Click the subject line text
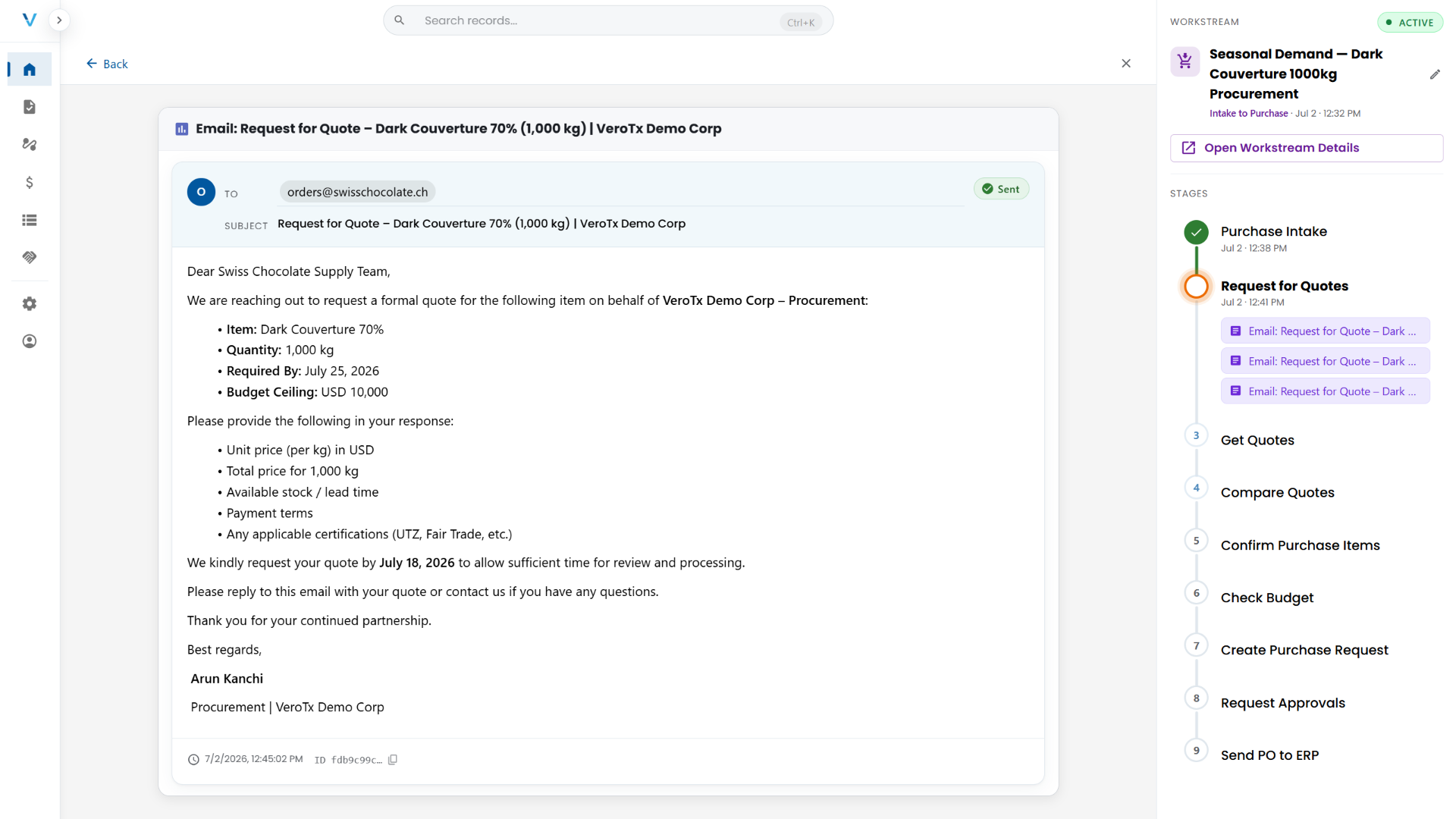This screenshot has height=819, width=1456. pyautogui.click(x=482, y=224)
